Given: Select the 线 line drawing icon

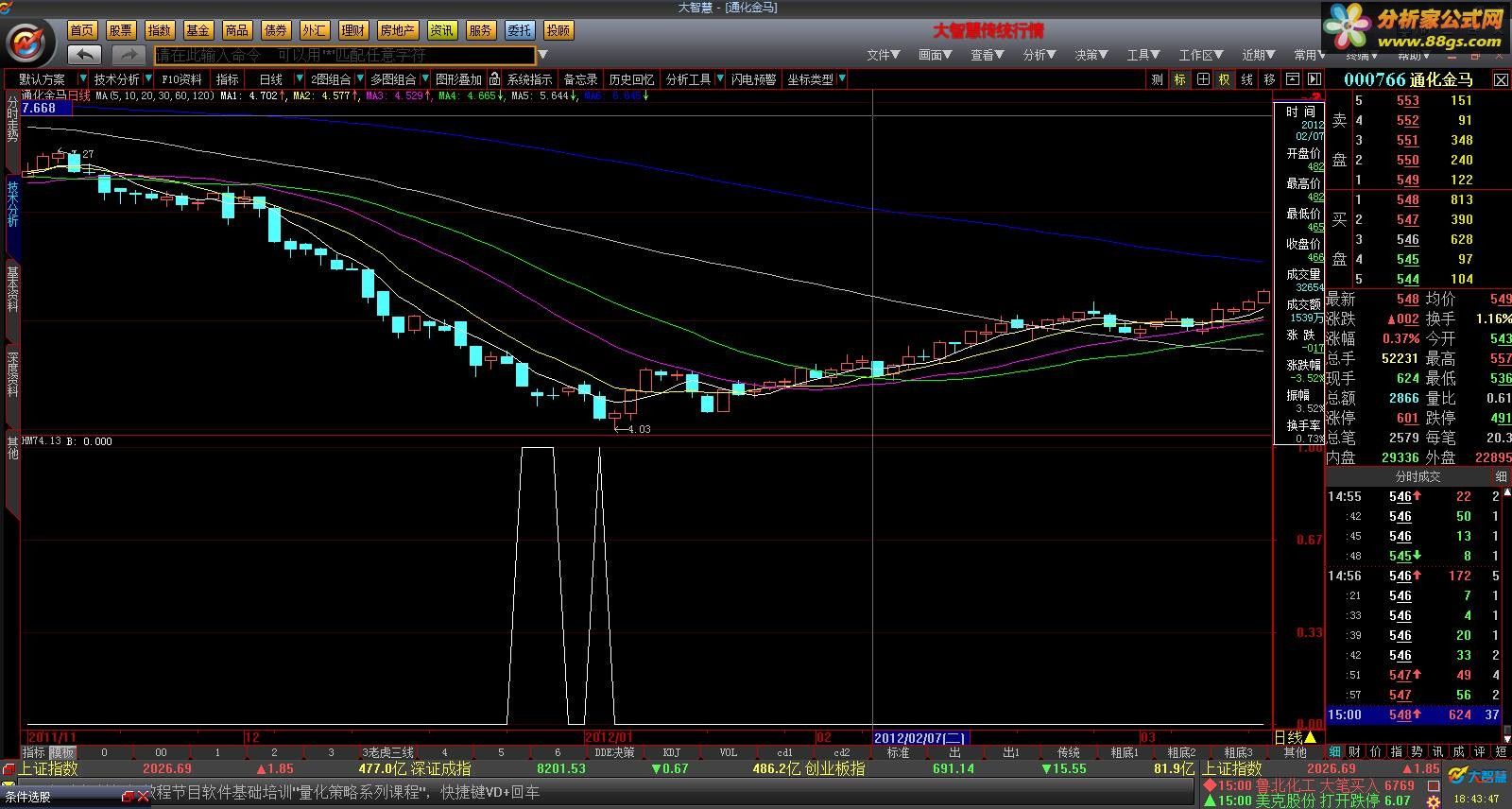Looking at the screenshot, I should coord(1246,79).
